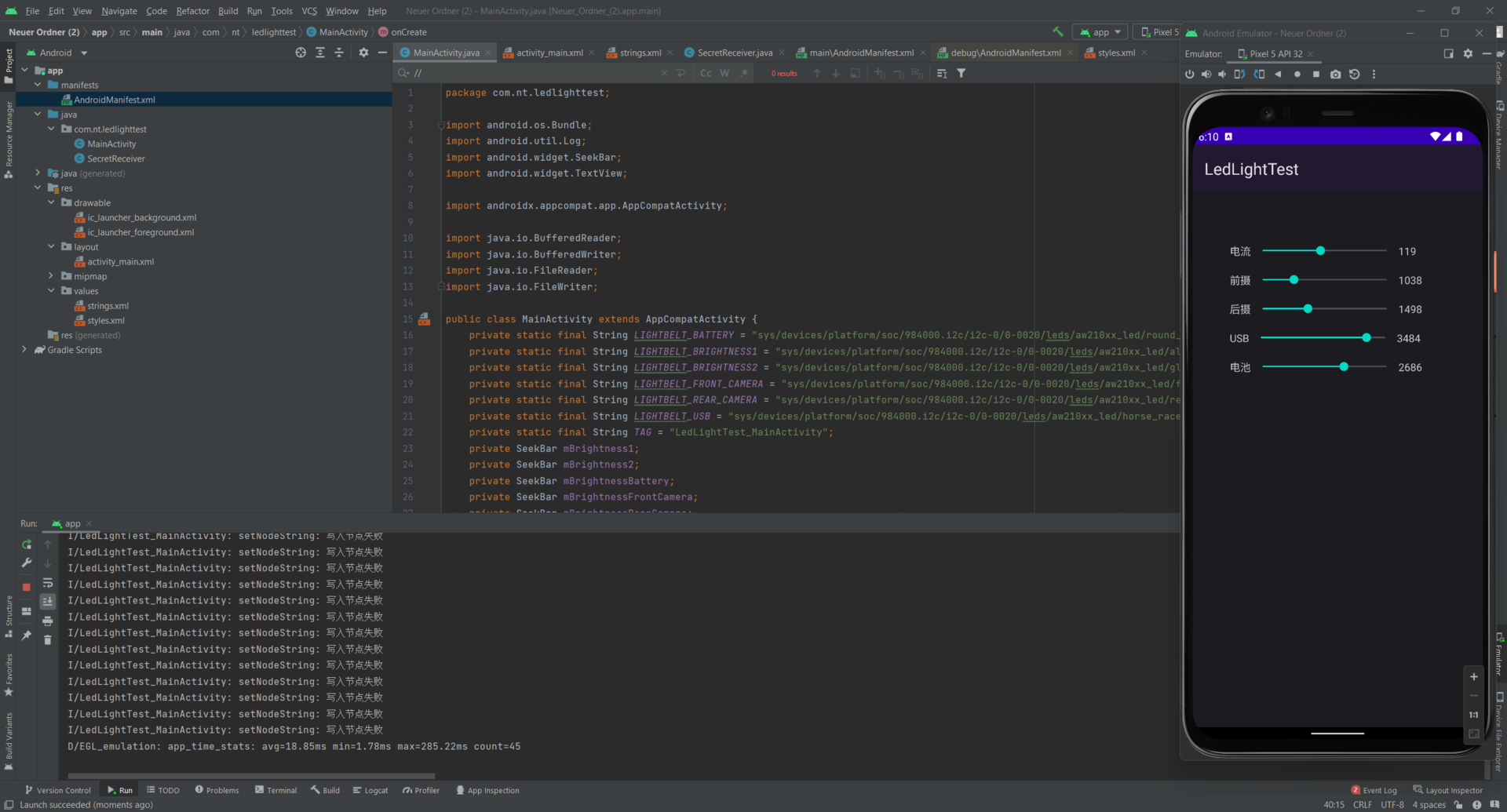Open the Logcat tool window

click(370, 790)
